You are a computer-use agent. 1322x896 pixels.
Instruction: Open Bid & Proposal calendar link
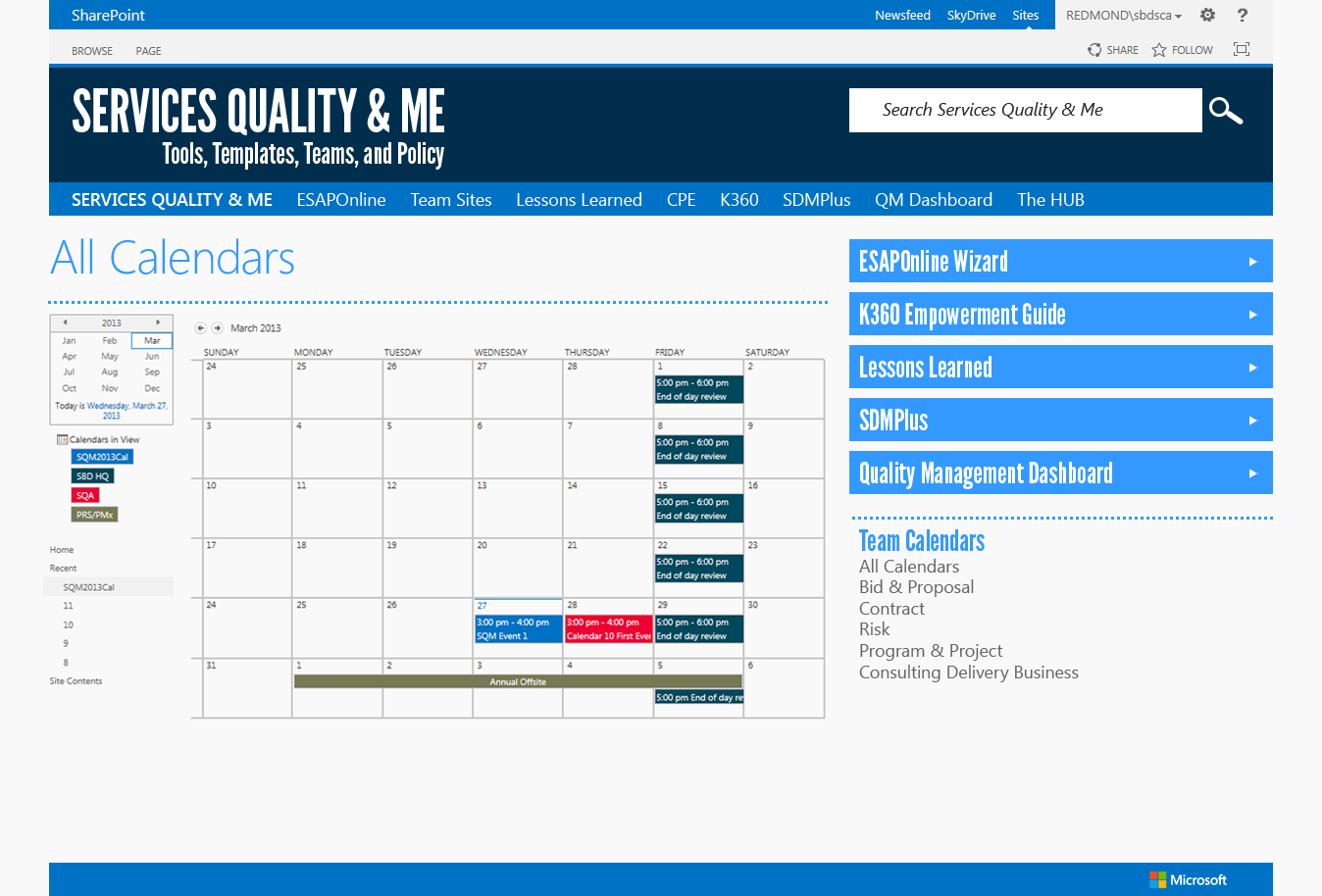click(x=916, y=587)
